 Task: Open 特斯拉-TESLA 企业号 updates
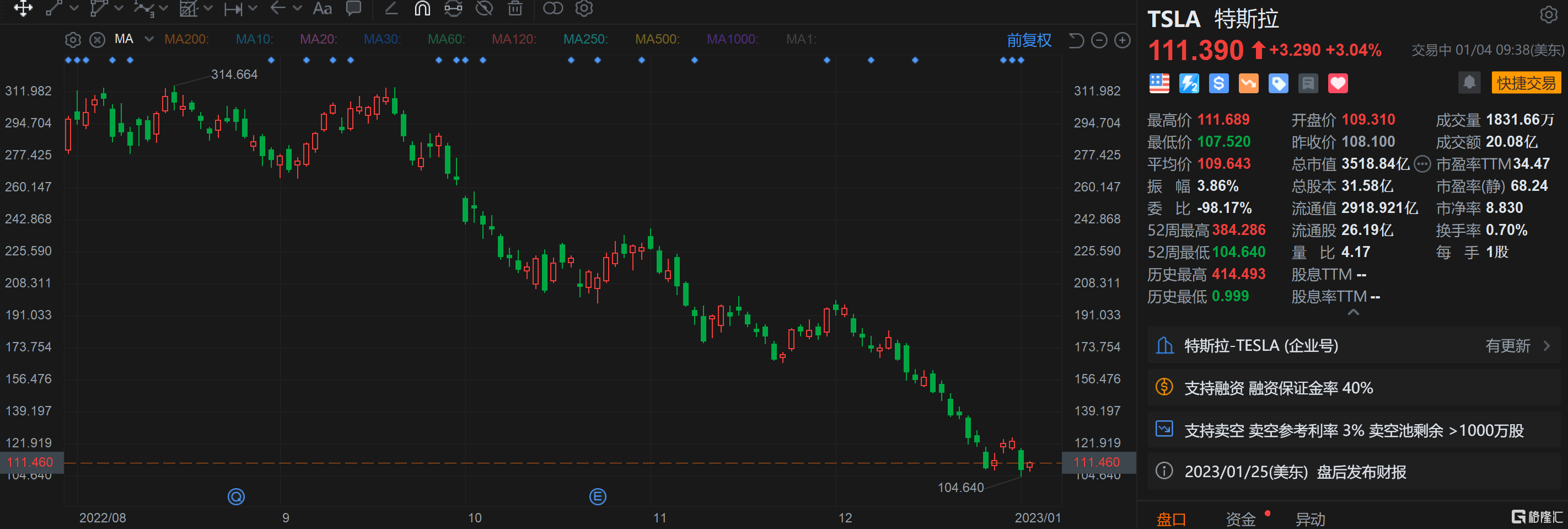coord(1354,346)
